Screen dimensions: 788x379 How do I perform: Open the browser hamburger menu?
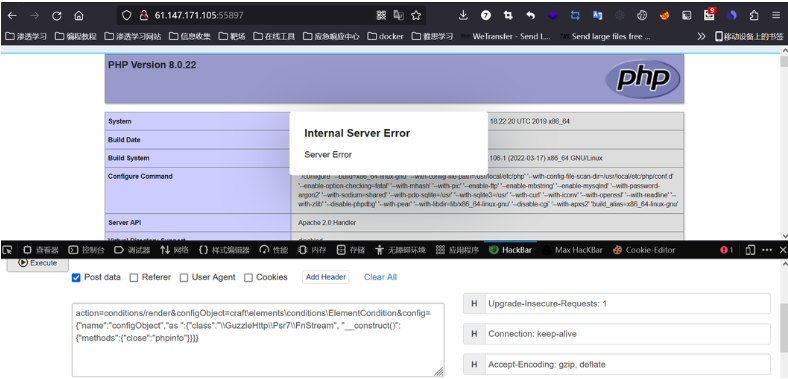tap(776, 16)
